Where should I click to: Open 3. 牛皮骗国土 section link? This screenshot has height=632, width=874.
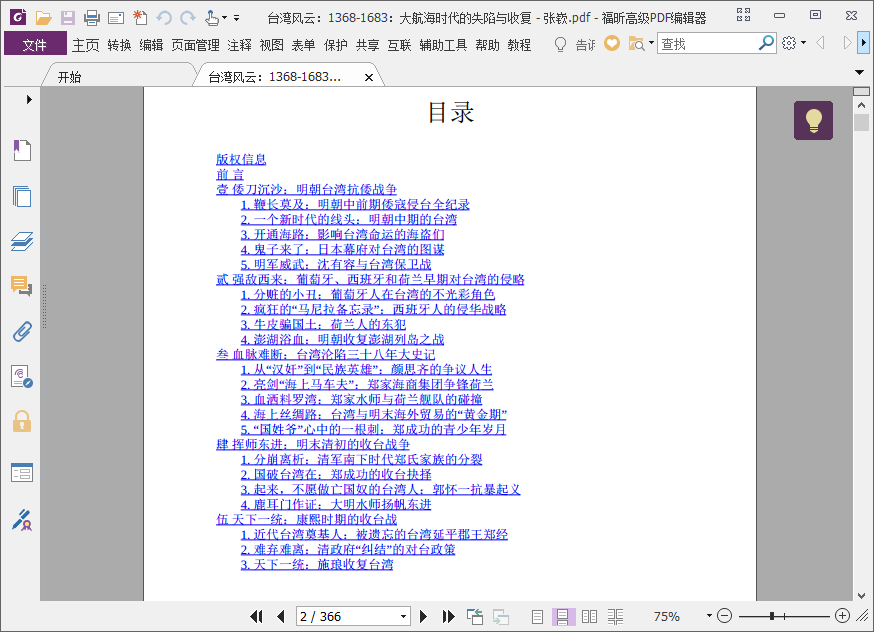[323, 324]
